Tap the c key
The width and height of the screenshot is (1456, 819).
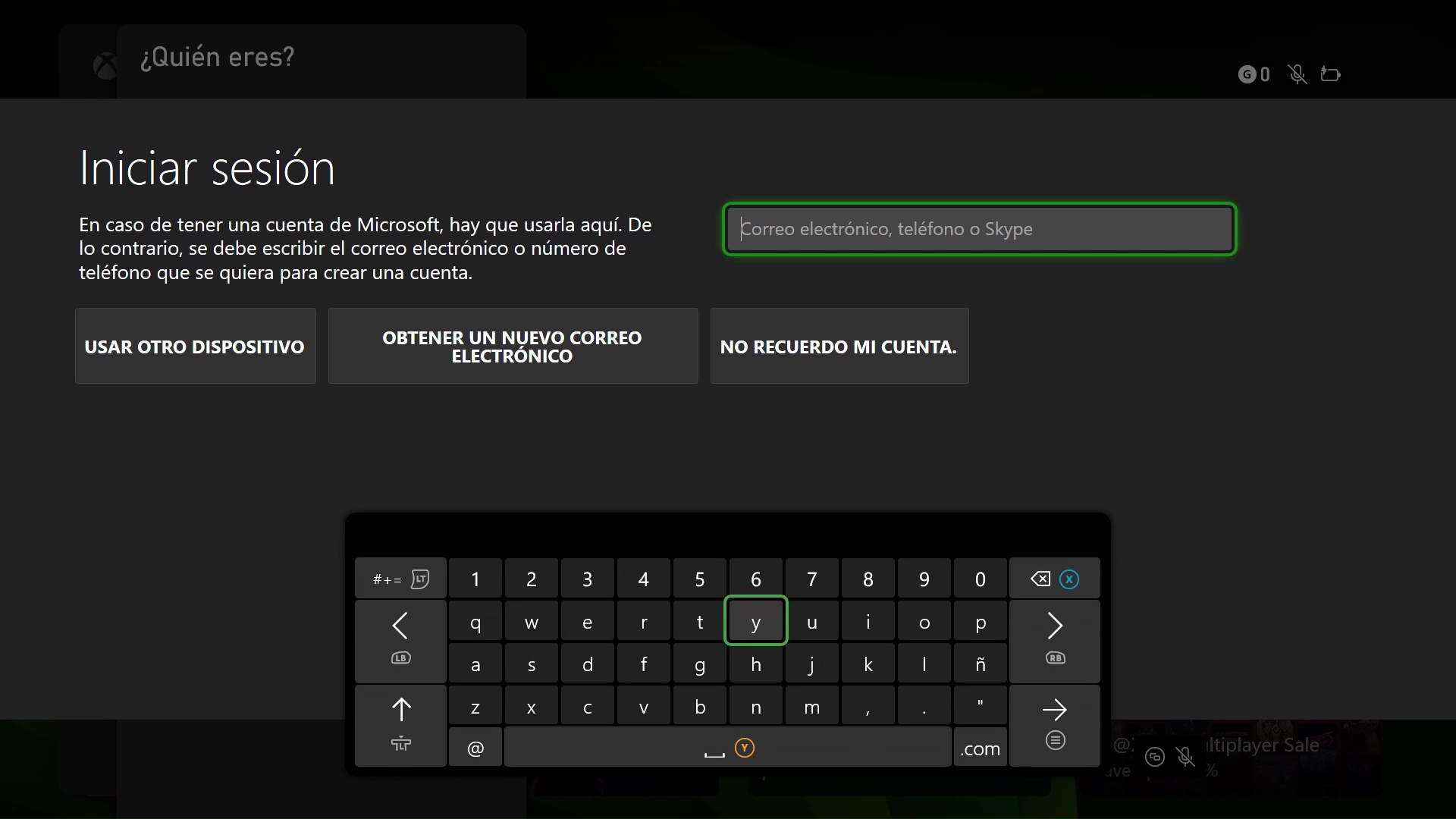[x=588, y=707]
